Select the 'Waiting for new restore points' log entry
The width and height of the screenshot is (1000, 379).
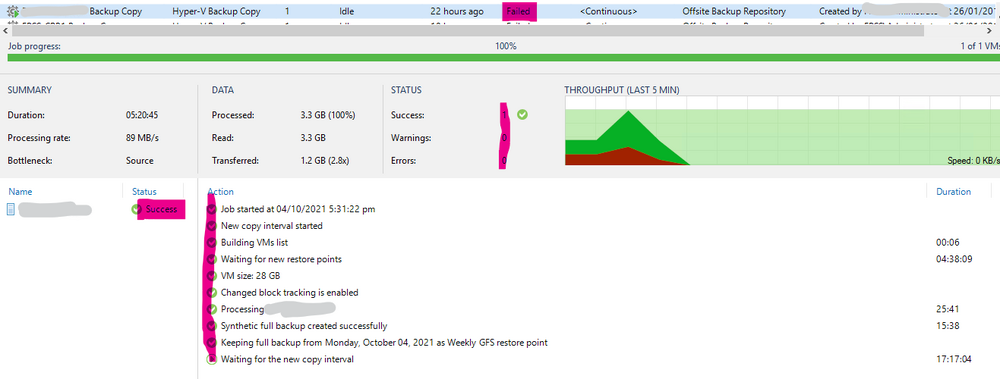click(x=281, y=260)
